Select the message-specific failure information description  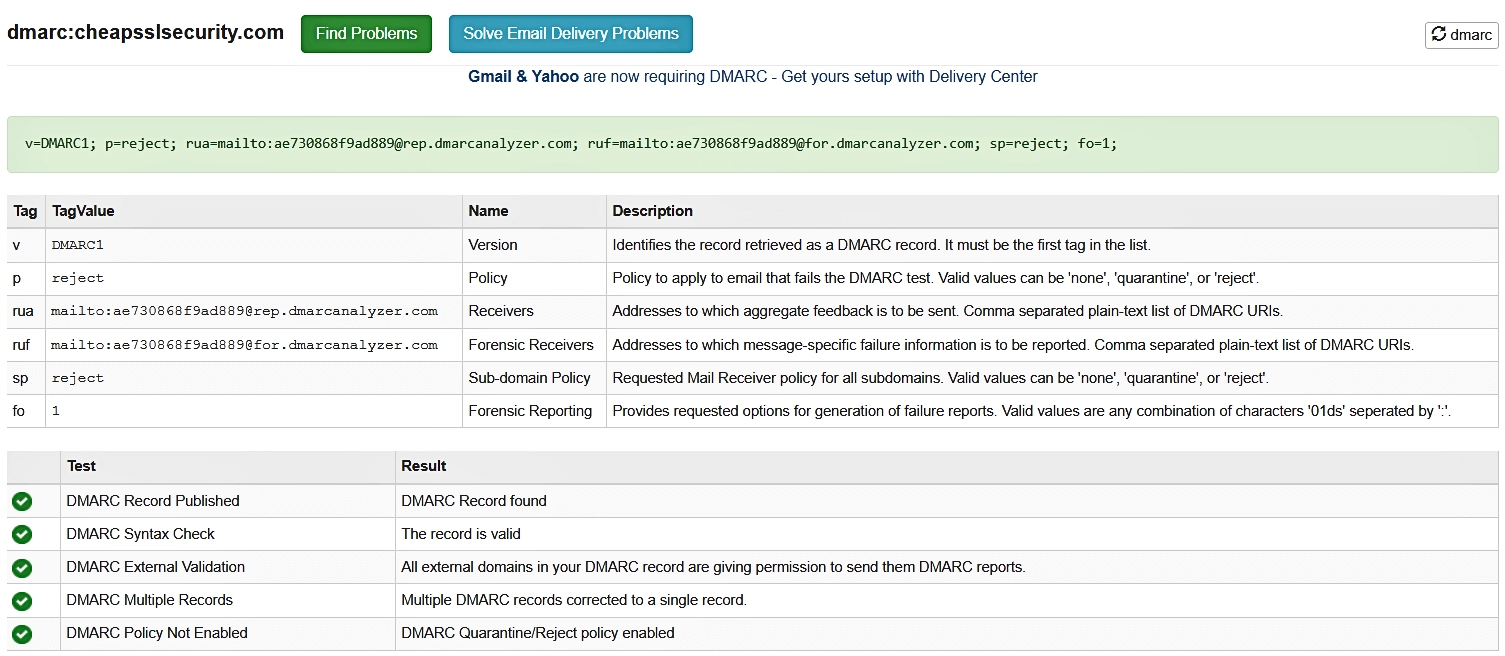click(x=1013, y=345)
